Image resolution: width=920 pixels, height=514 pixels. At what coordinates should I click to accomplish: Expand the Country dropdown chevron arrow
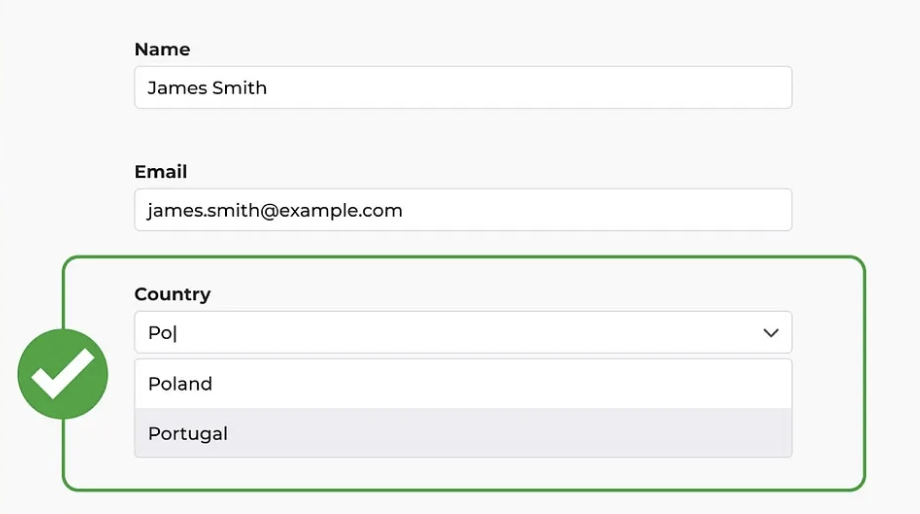click(x=770, y=333)
